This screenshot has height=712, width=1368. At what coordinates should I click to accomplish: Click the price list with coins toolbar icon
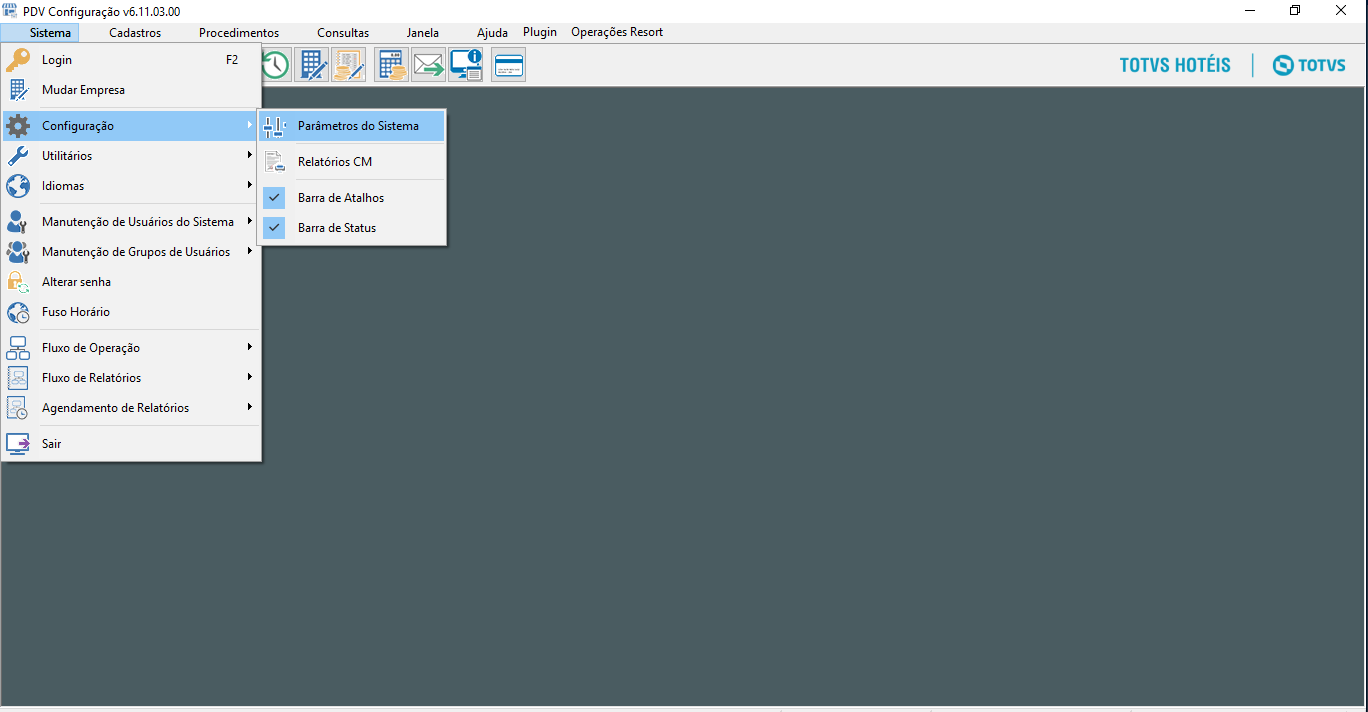coord(349,65)
